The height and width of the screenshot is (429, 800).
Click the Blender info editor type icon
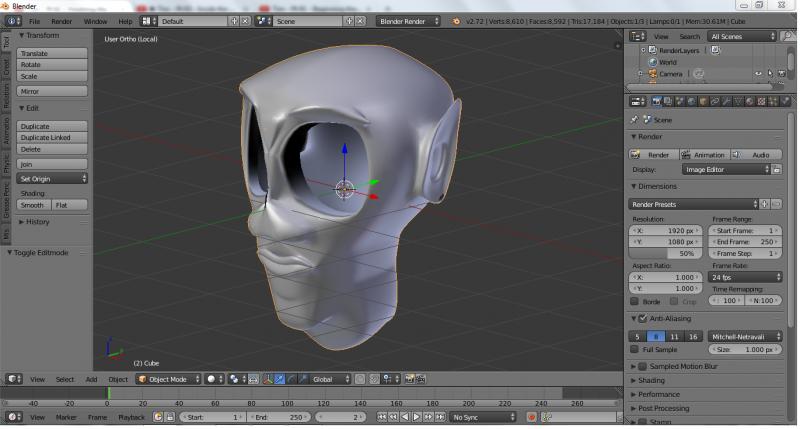tap(13, 21)
